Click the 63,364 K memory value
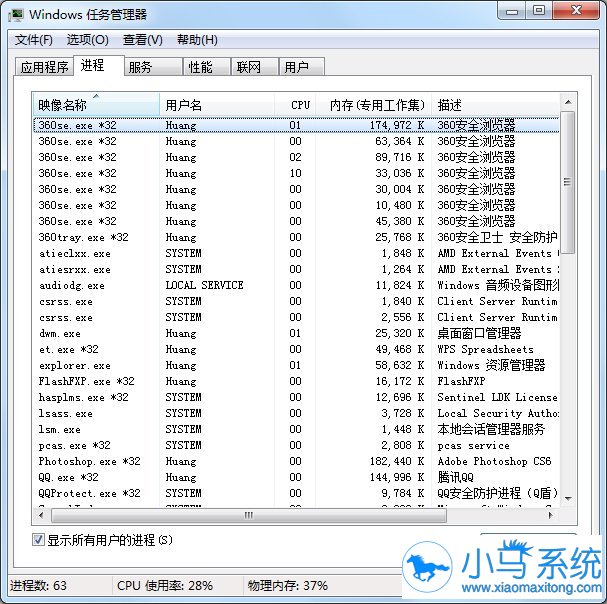607x604 pixels. (400, 141)
